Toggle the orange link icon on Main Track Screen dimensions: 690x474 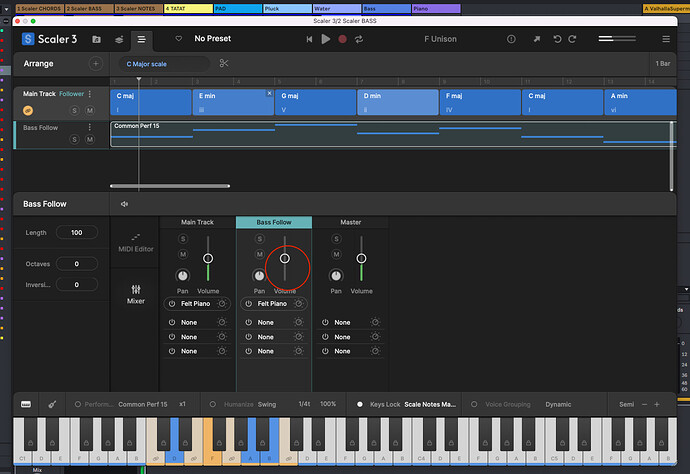point(28,110)
